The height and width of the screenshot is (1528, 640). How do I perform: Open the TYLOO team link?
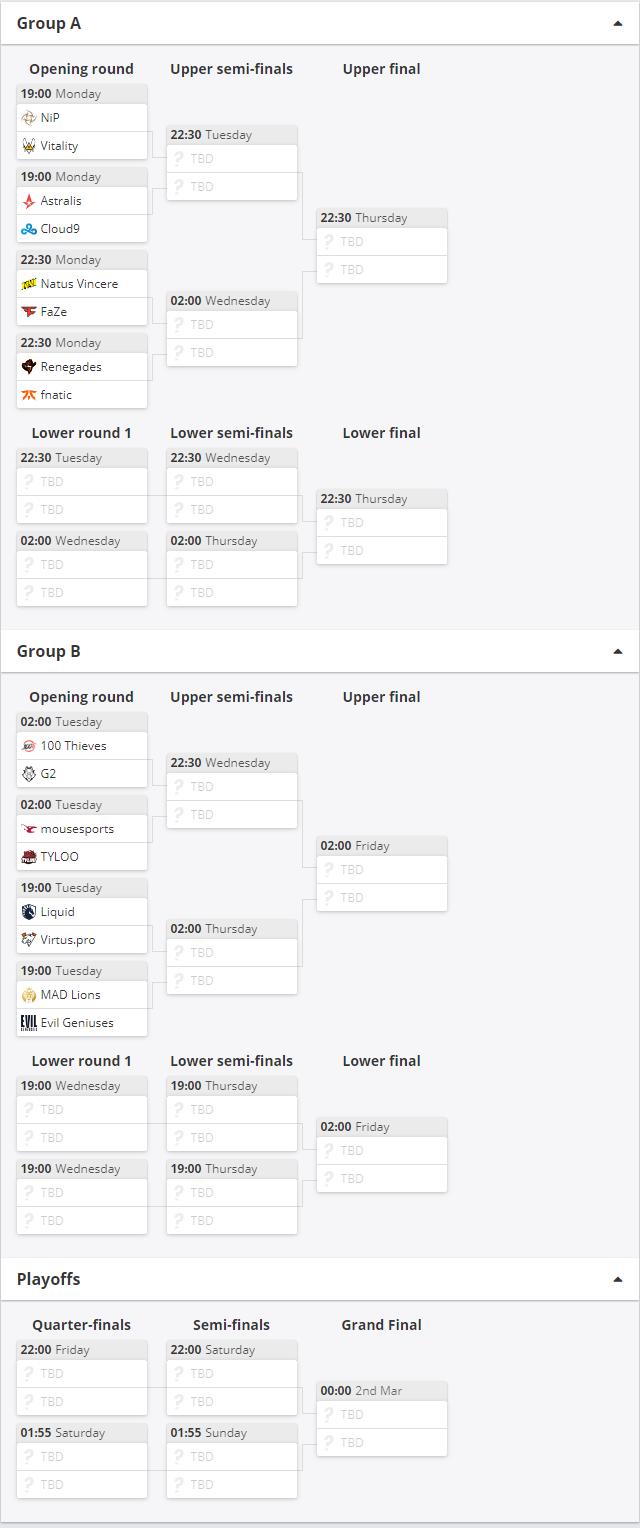(59, 857)
